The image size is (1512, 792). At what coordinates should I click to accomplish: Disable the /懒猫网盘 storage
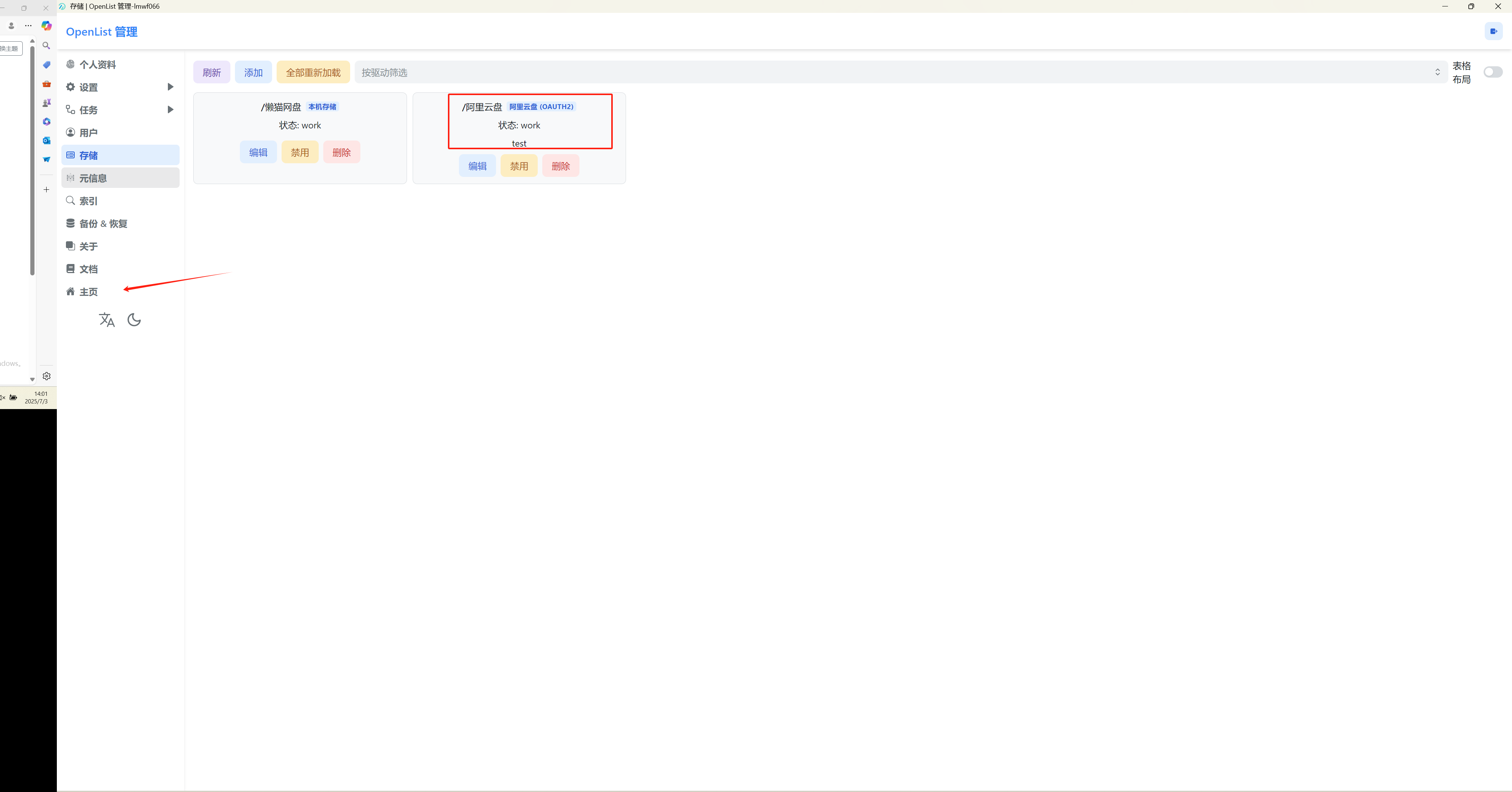click(300, 153)
